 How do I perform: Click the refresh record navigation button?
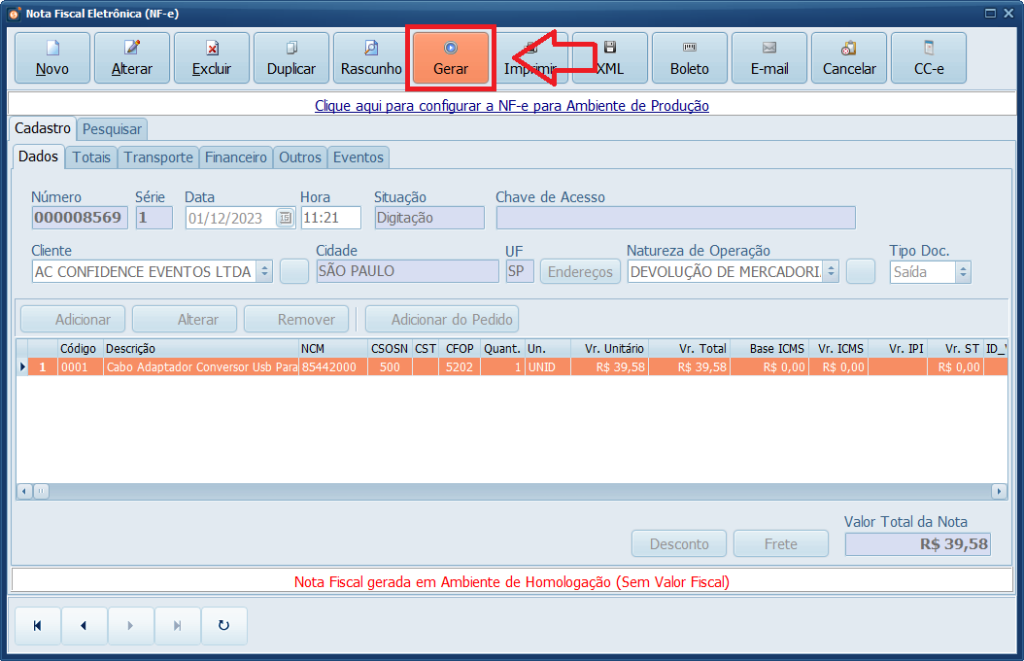(x=224, y=626)
